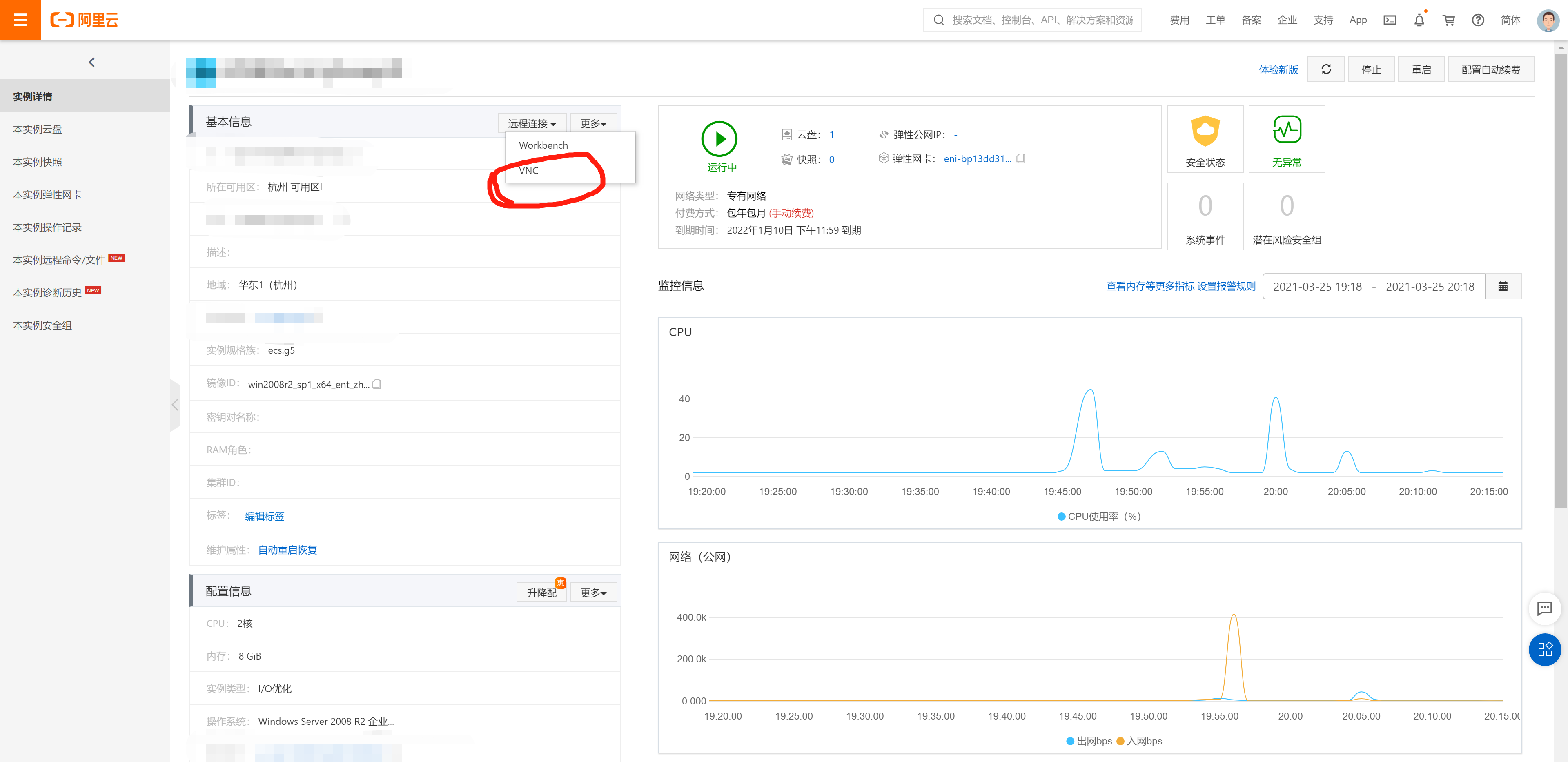Open 本实例安全组 in the sidebar

click(42, 325)
